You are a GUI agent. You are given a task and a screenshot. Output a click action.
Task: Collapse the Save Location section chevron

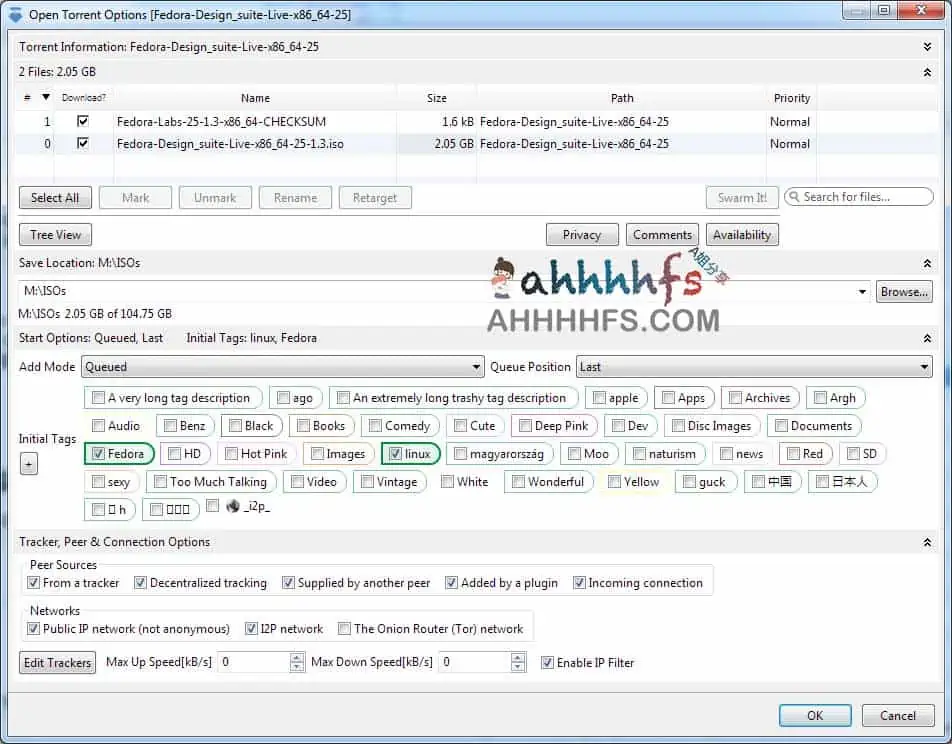point(927,264)
